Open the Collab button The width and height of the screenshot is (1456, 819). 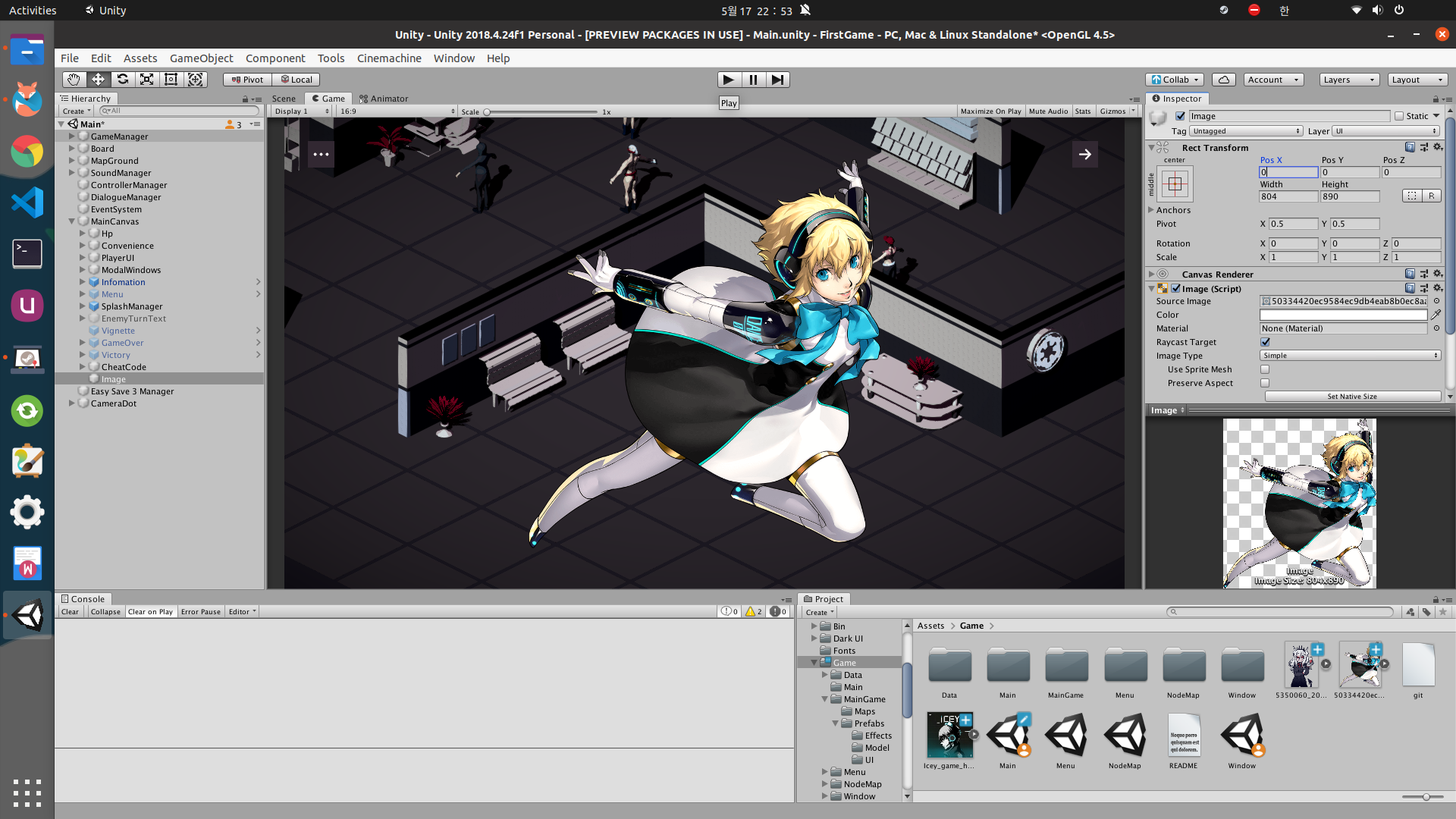click(x=1175, y=80)
